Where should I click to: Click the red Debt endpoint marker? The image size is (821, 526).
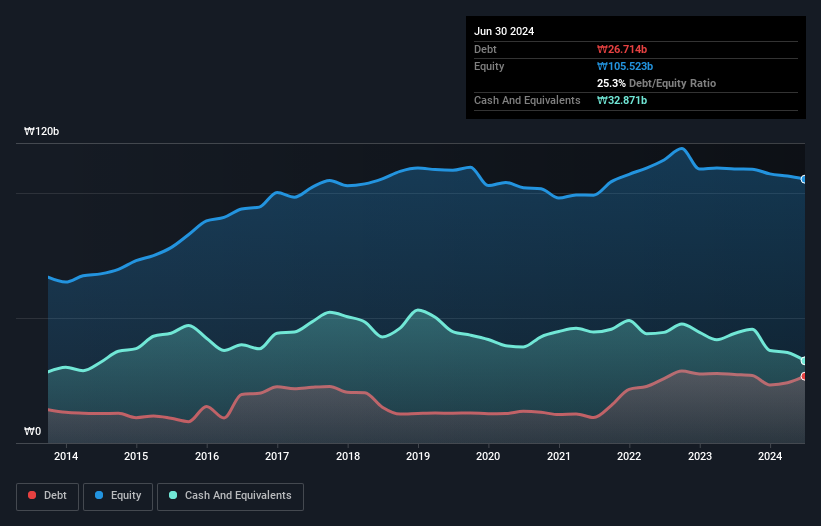pyautogui.click(x=804, y=376)
